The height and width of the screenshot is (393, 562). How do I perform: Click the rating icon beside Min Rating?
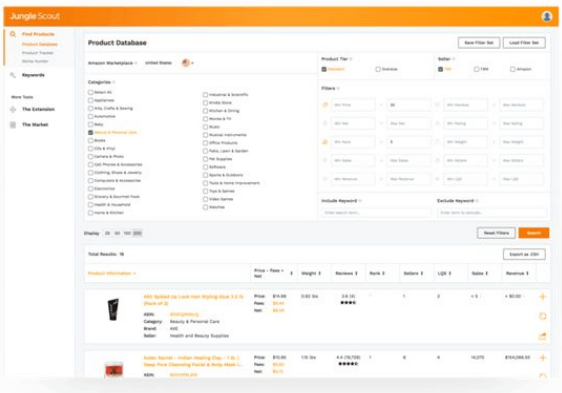(x=437, y=123)
